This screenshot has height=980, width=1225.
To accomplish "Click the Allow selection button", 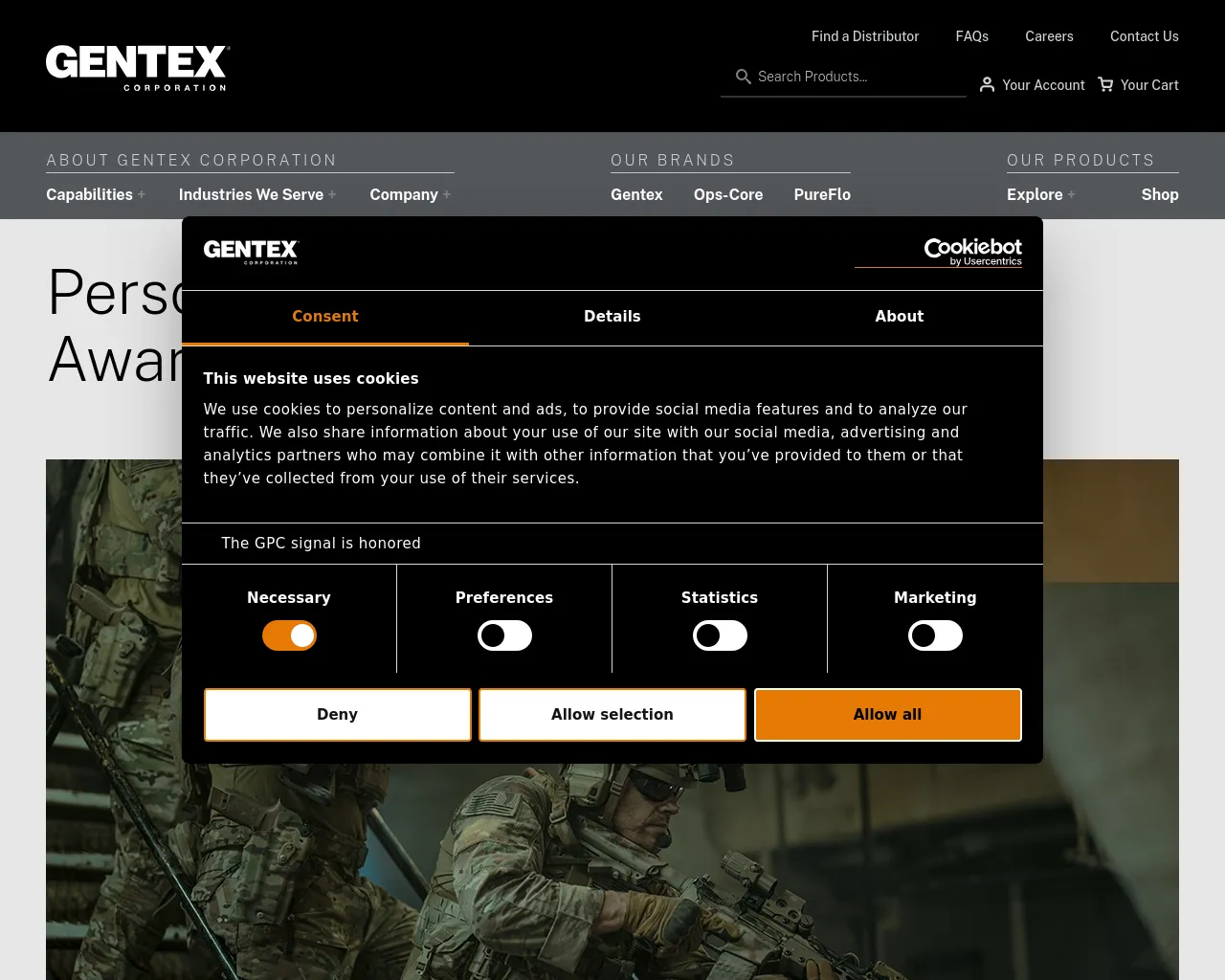I will [612, 715].
